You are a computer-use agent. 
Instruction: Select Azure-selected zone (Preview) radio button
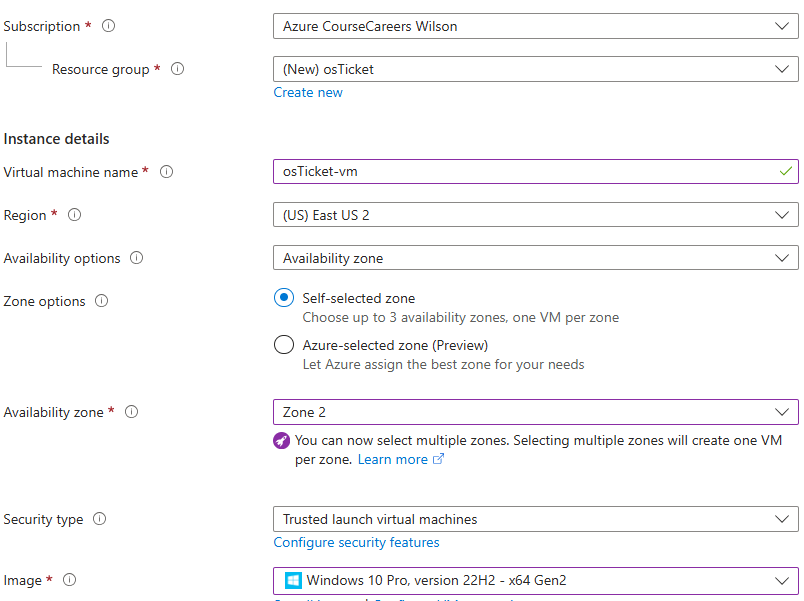pos(284,345)
